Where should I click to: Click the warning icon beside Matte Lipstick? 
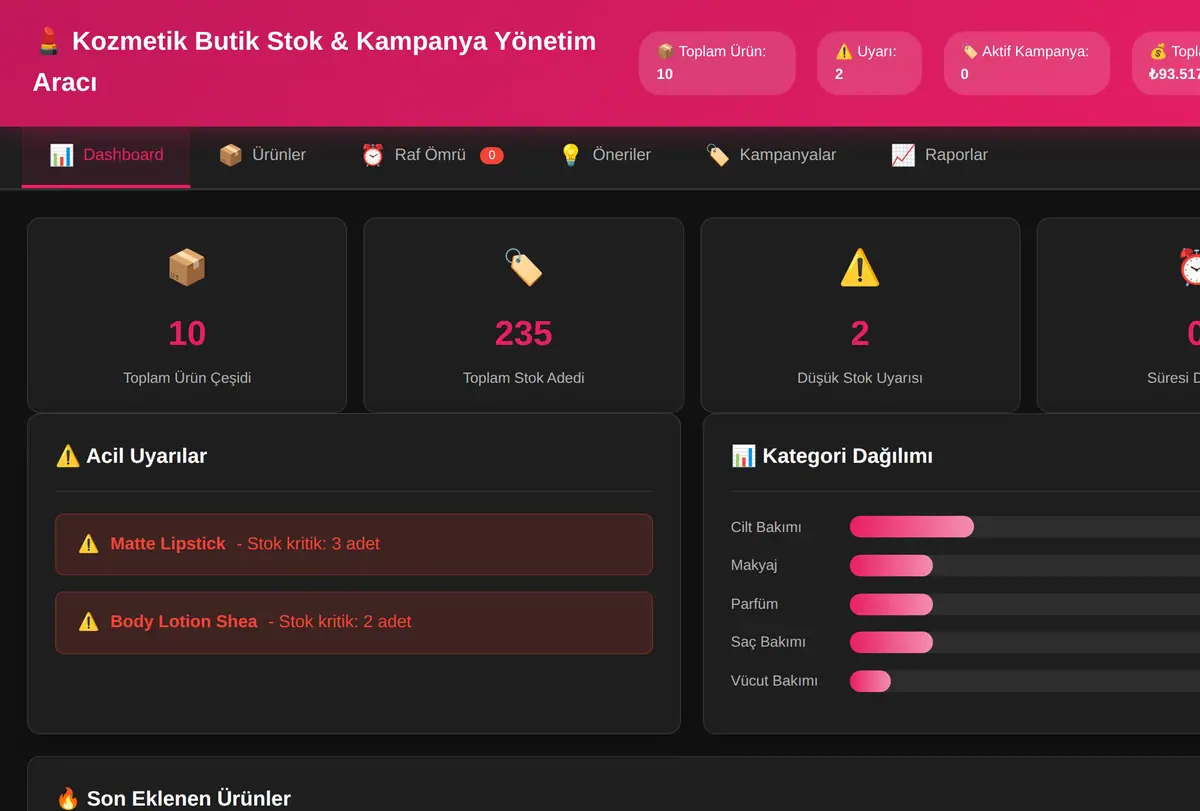[x=89, y=544]
